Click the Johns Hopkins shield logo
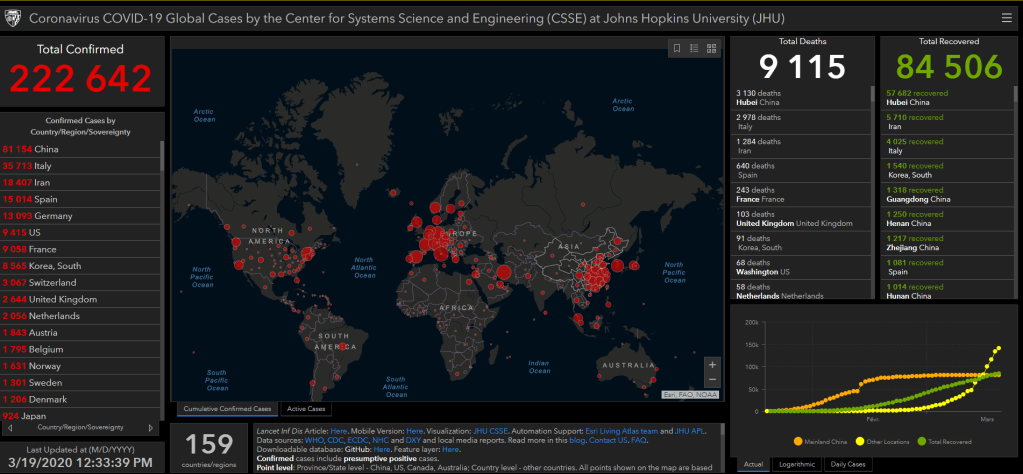Viewport: 1023px width, 474px height. coord(13,18)
